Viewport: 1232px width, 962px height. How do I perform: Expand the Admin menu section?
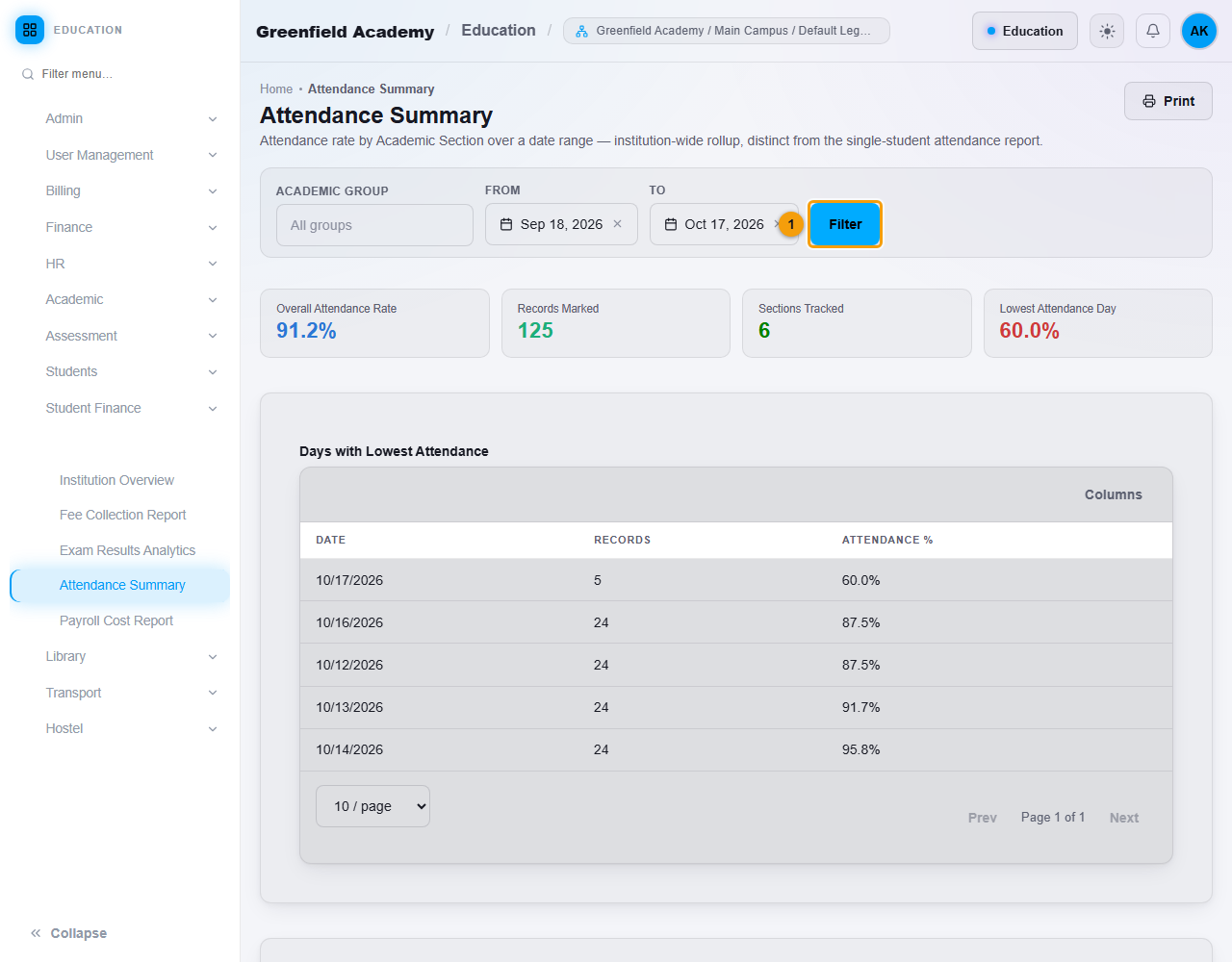point(131,118)
